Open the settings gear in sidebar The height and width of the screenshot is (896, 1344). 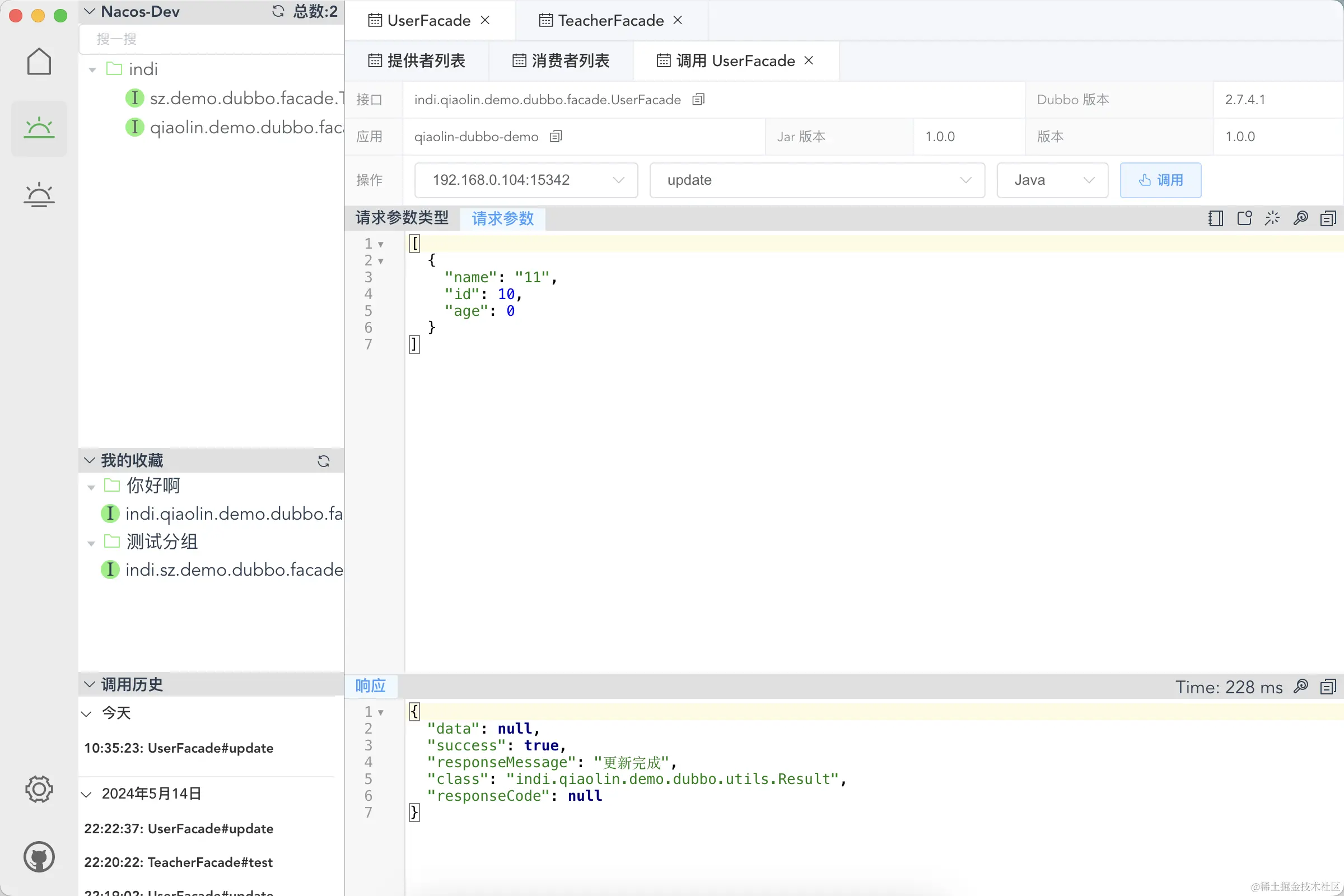tap(39, 789)
